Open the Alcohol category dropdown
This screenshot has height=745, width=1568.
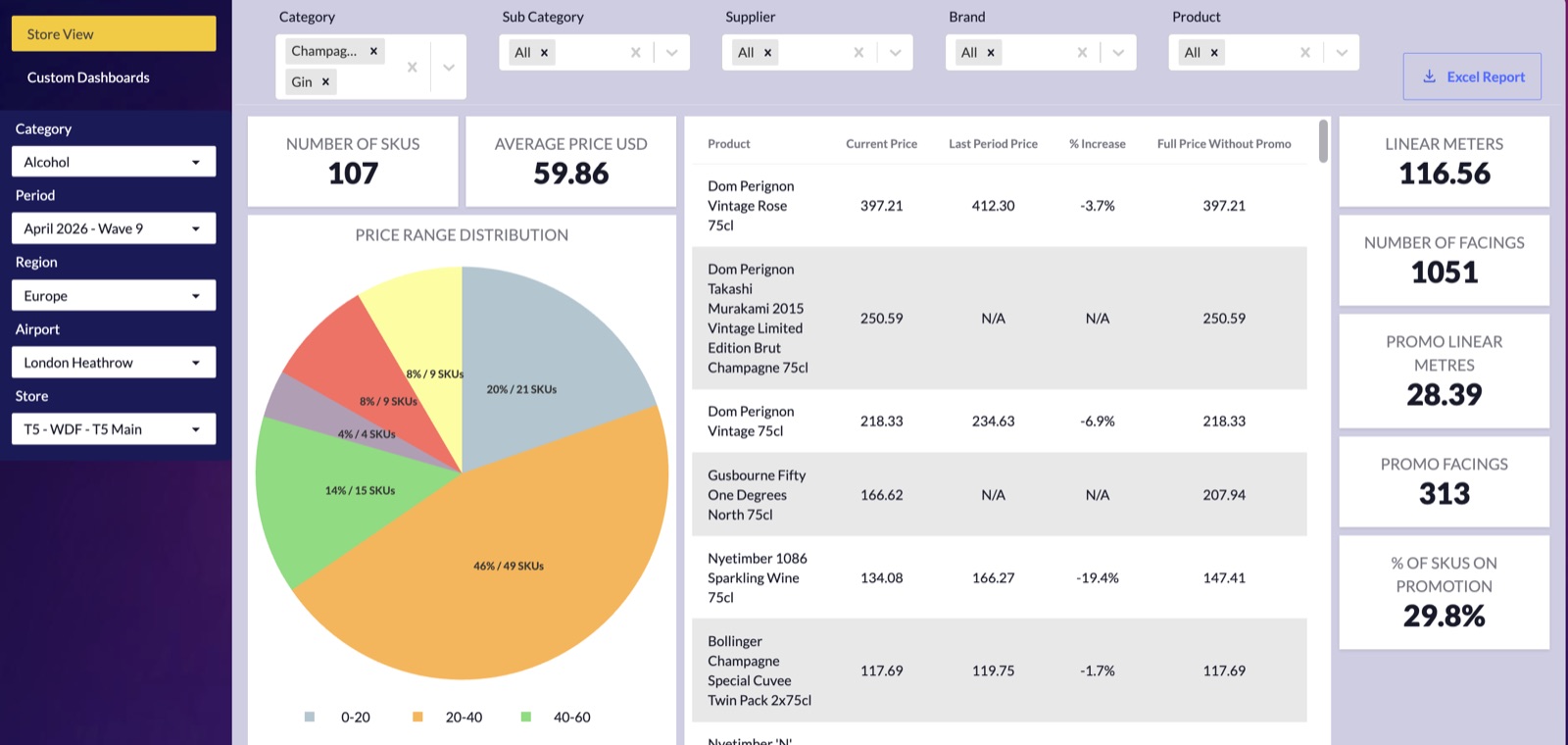[x=114, y=162]
